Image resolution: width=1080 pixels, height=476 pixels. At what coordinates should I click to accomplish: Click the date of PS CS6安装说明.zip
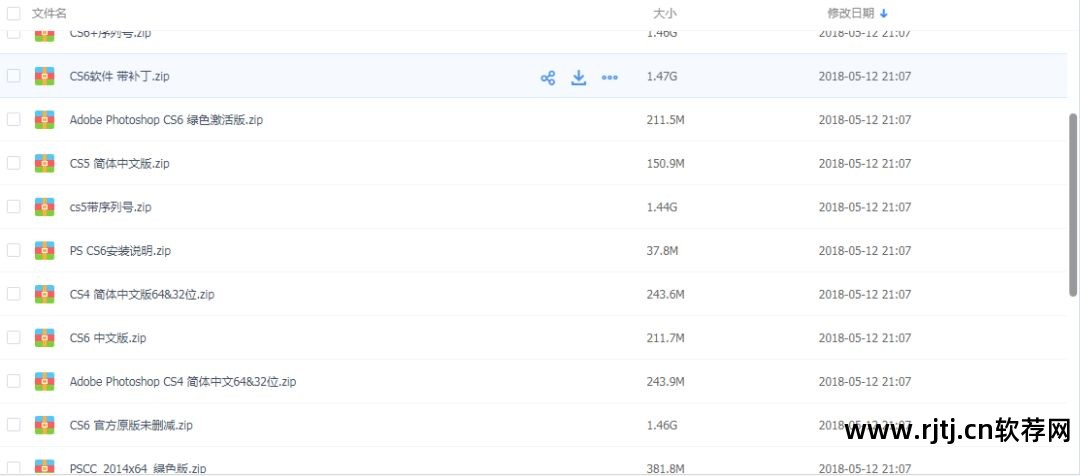[864, 251]
